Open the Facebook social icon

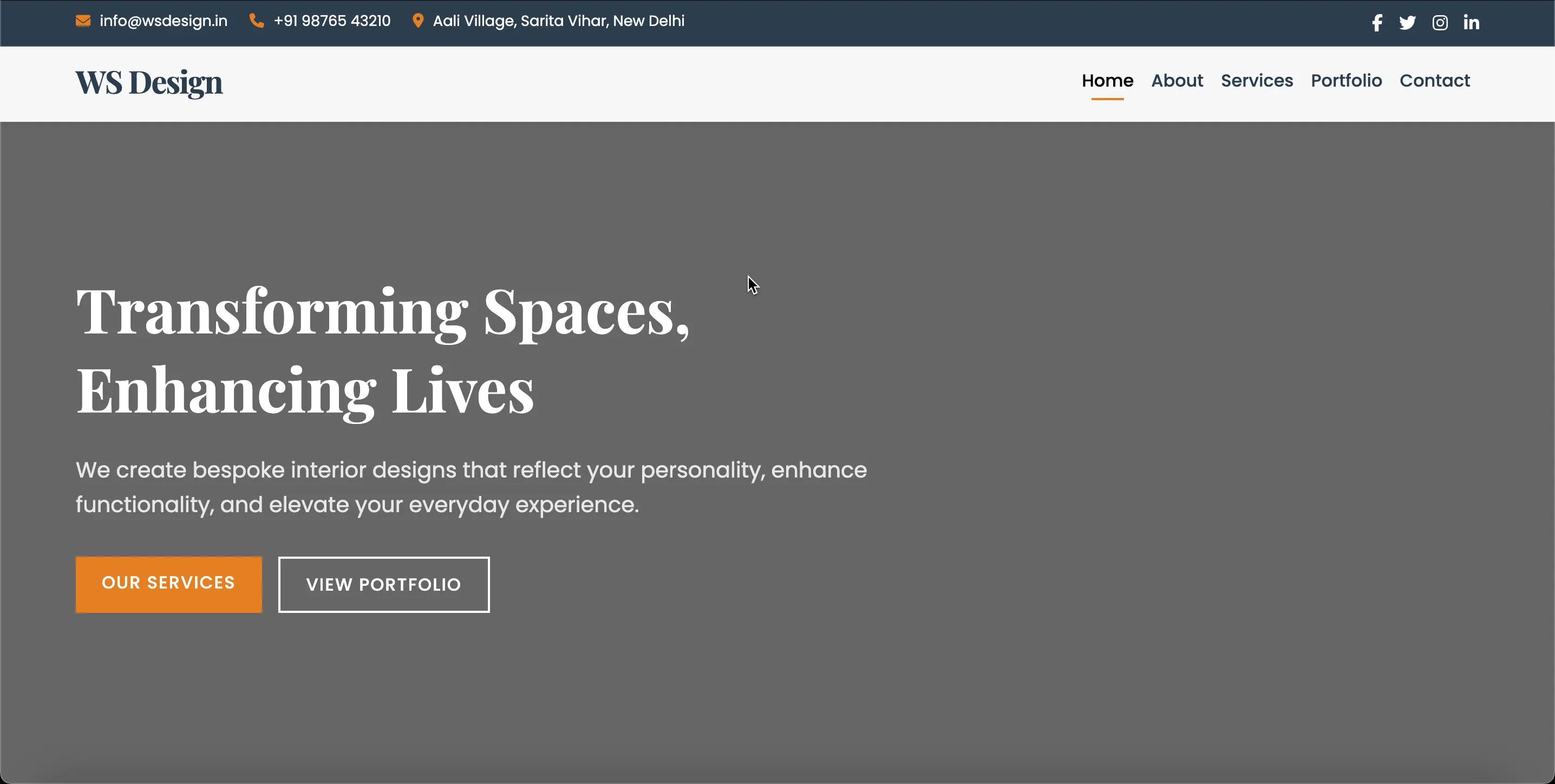[1377, 23]
